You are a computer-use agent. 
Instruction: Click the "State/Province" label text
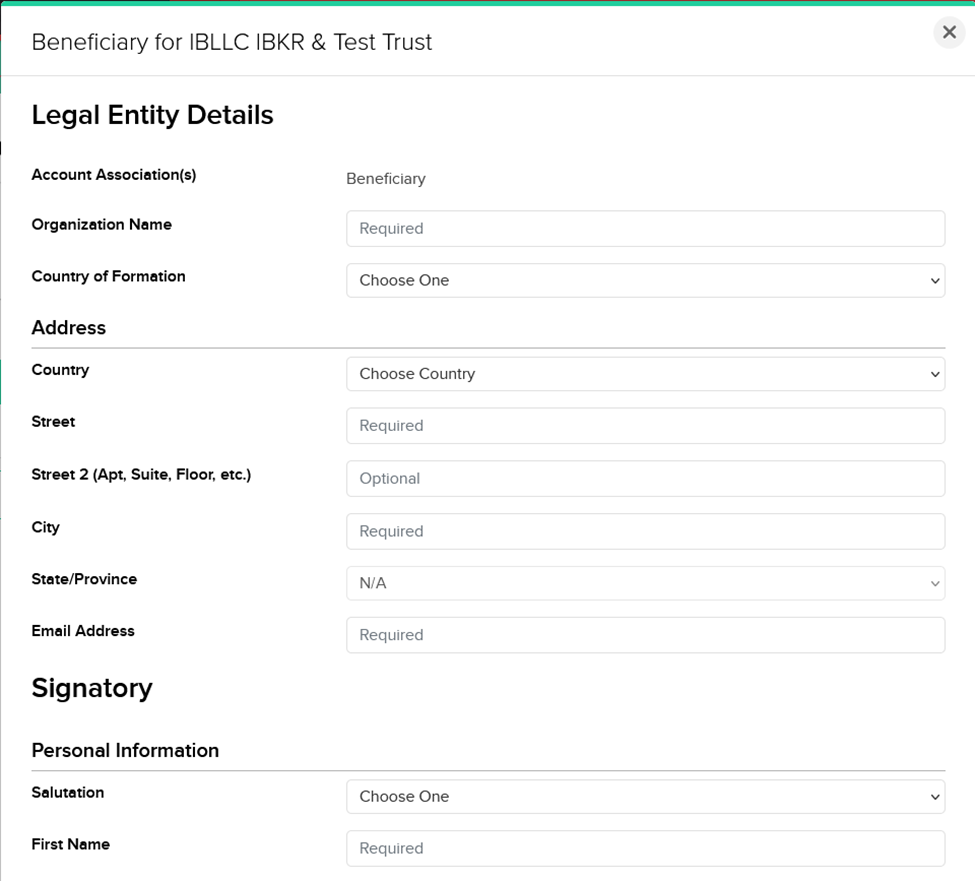84,579
